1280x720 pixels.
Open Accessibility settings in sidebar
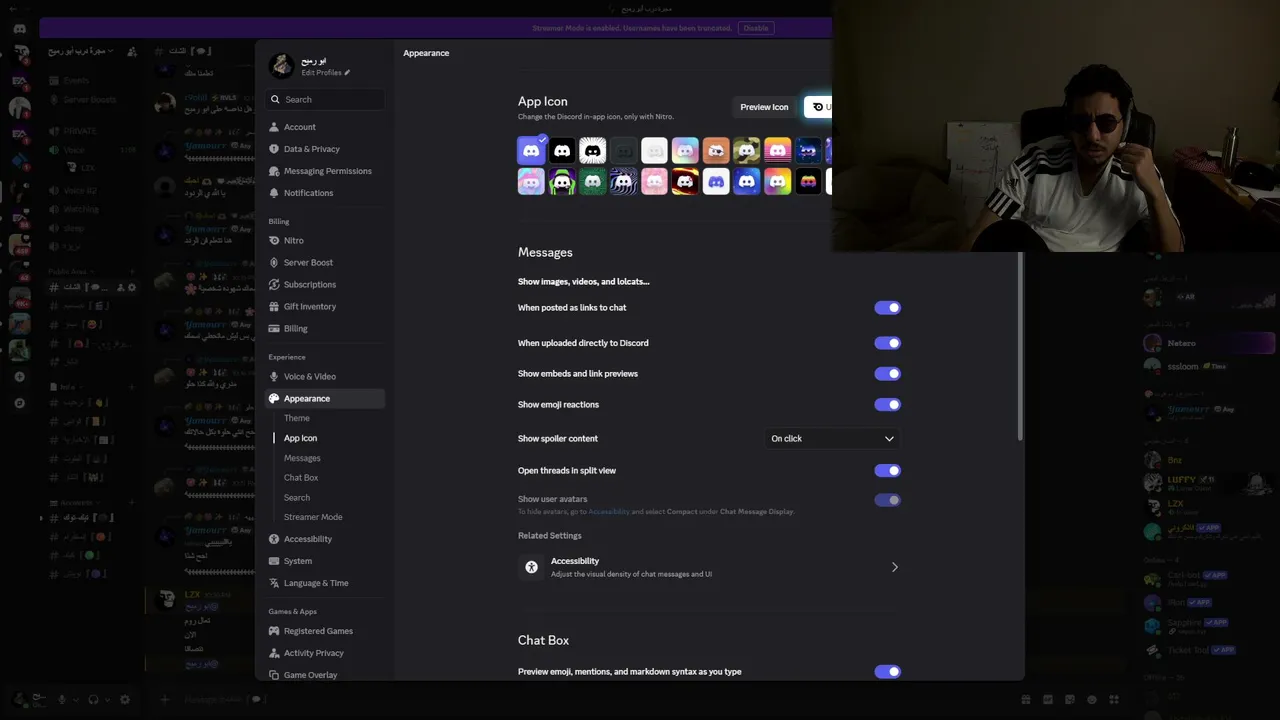pyautogui.click(x=325, y=539)
